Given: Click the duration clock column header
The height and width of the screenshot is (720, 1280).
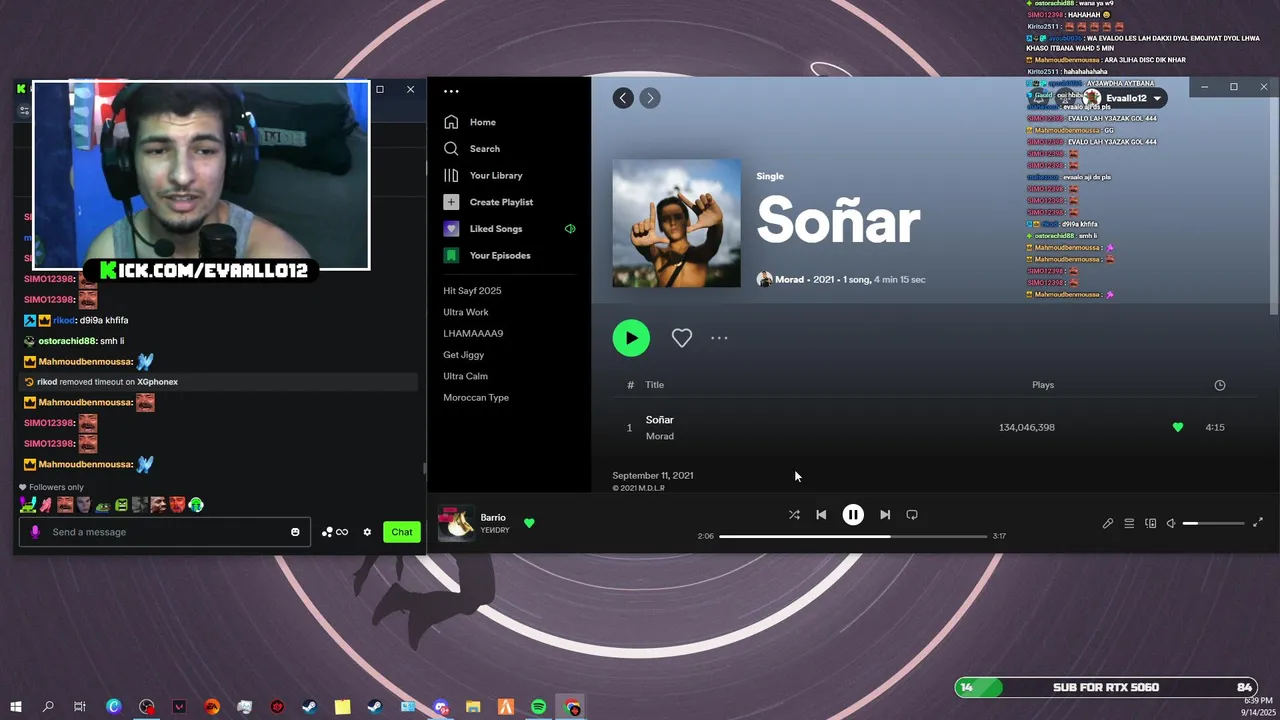Looking at the screenshot, I should [x=1219, y=385].
